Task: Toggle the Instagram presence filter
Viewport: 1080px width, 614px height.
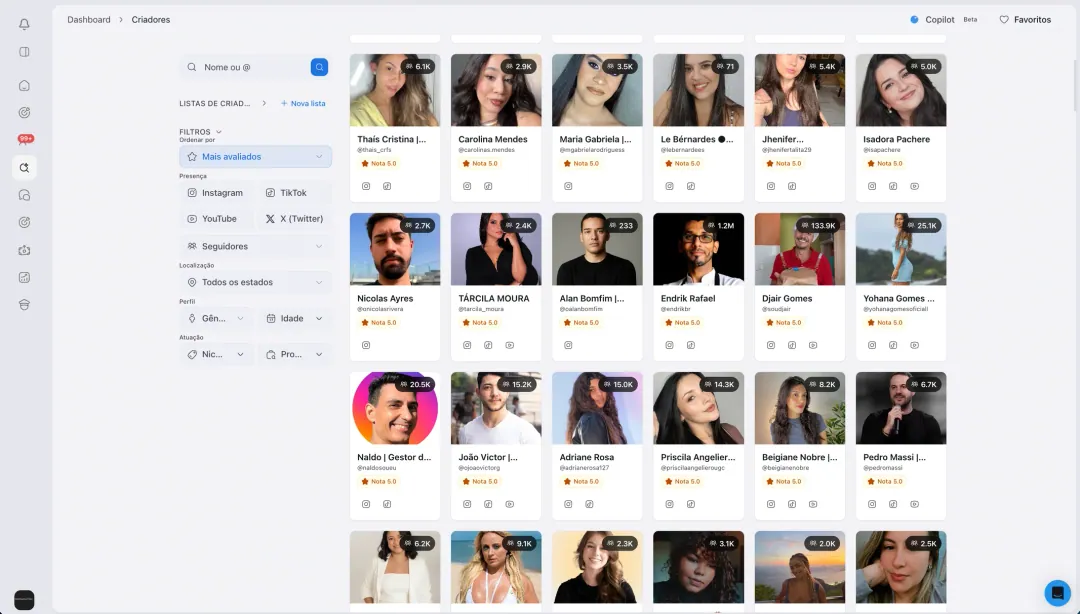Action: point(216,193)
